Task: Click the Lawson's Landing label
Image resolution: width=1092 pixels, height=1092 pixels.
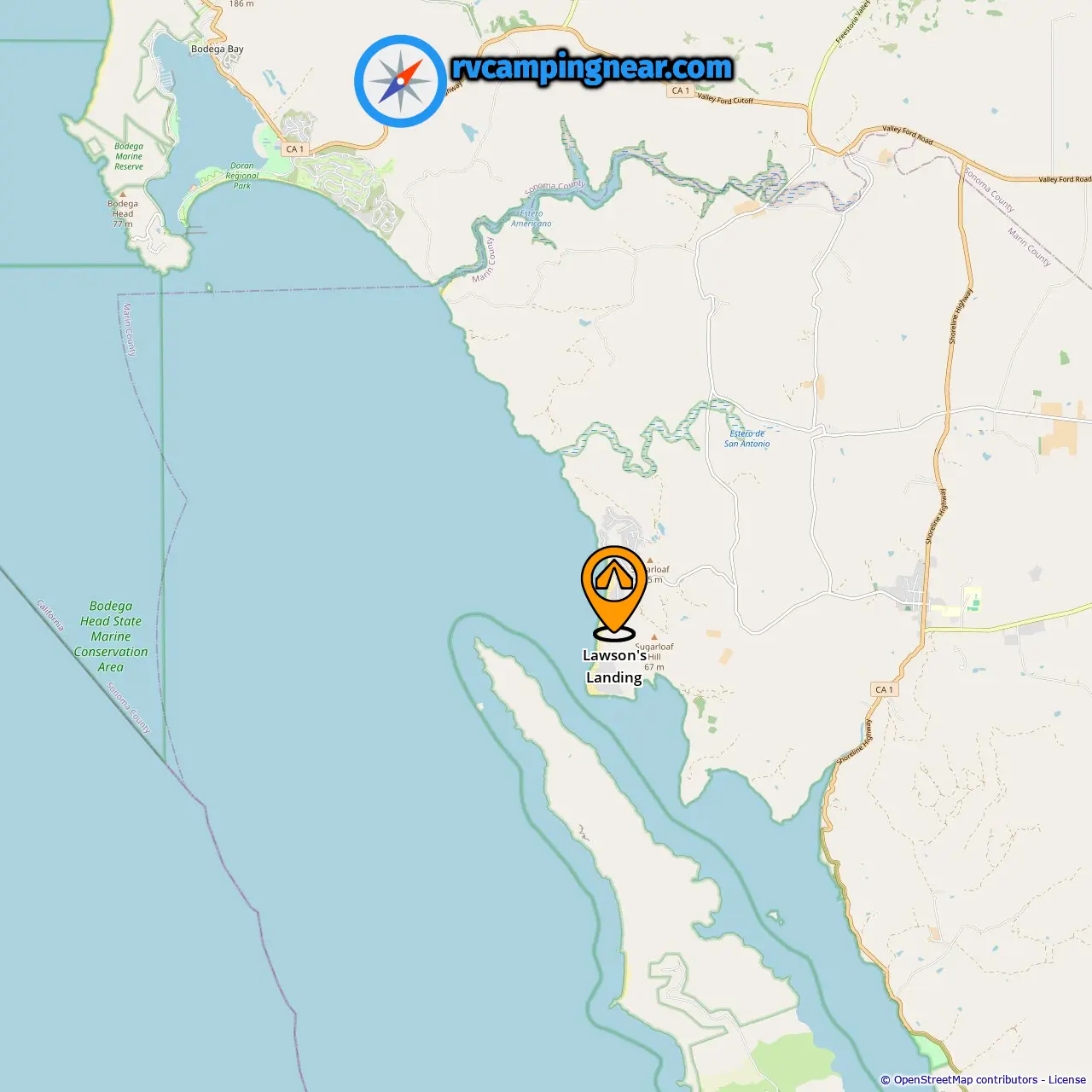Action: 614,666
